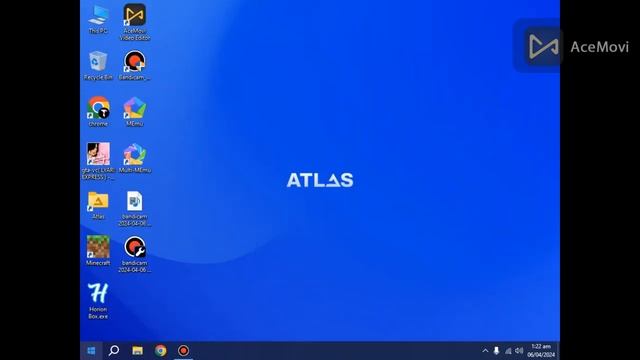Open the network status tray icon
Screen dimensions: 640x360
click(x=508, y=351)
